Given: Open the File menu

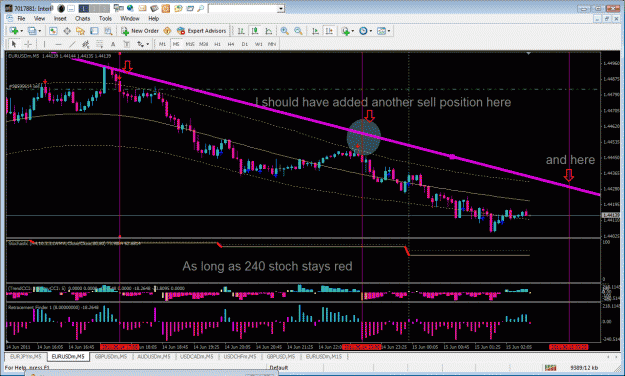Looking at the screenshot, I should (21, 18).
